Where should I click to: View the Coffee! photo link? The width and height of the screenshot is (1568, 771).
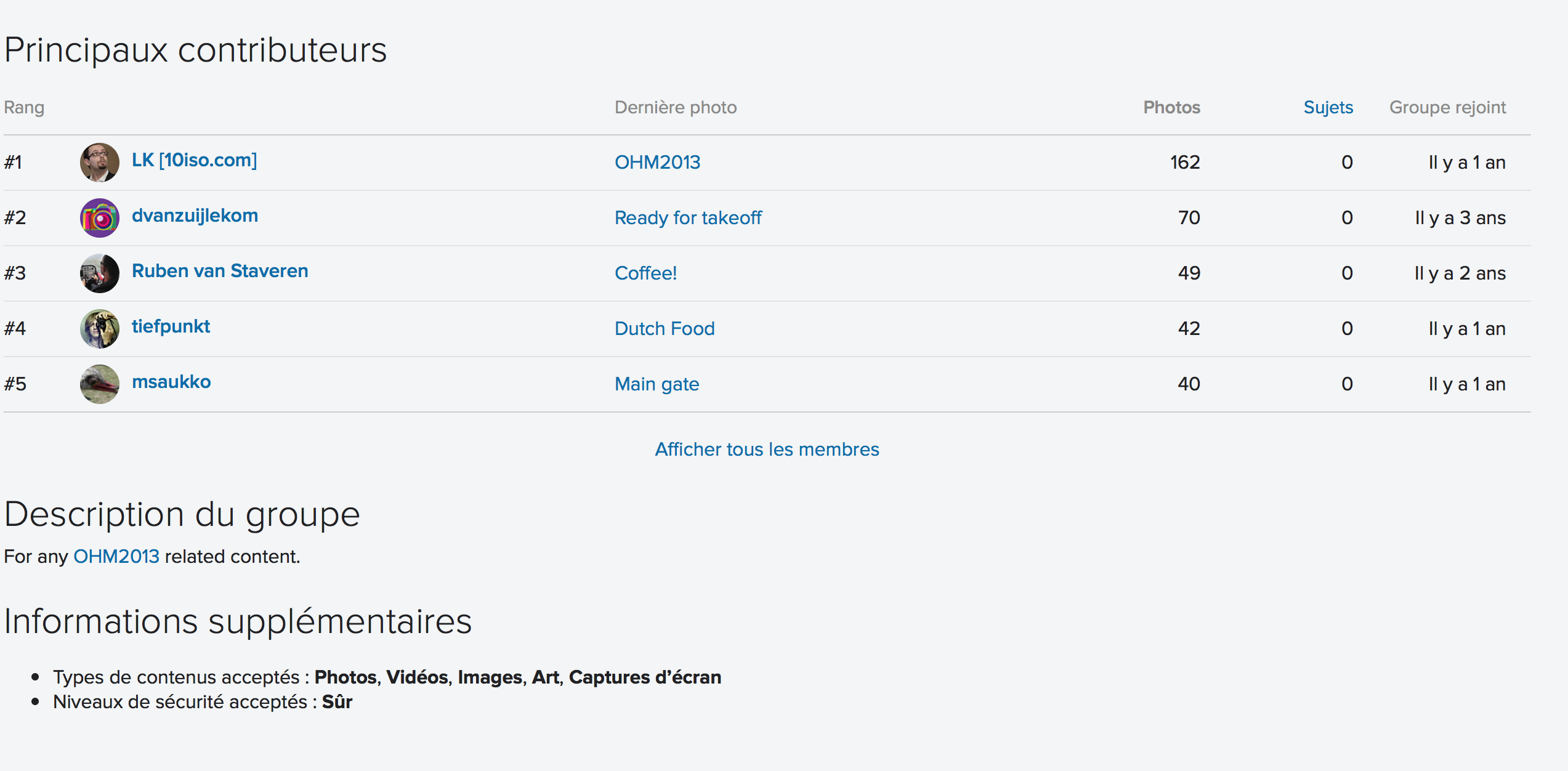tap(645, 273)
